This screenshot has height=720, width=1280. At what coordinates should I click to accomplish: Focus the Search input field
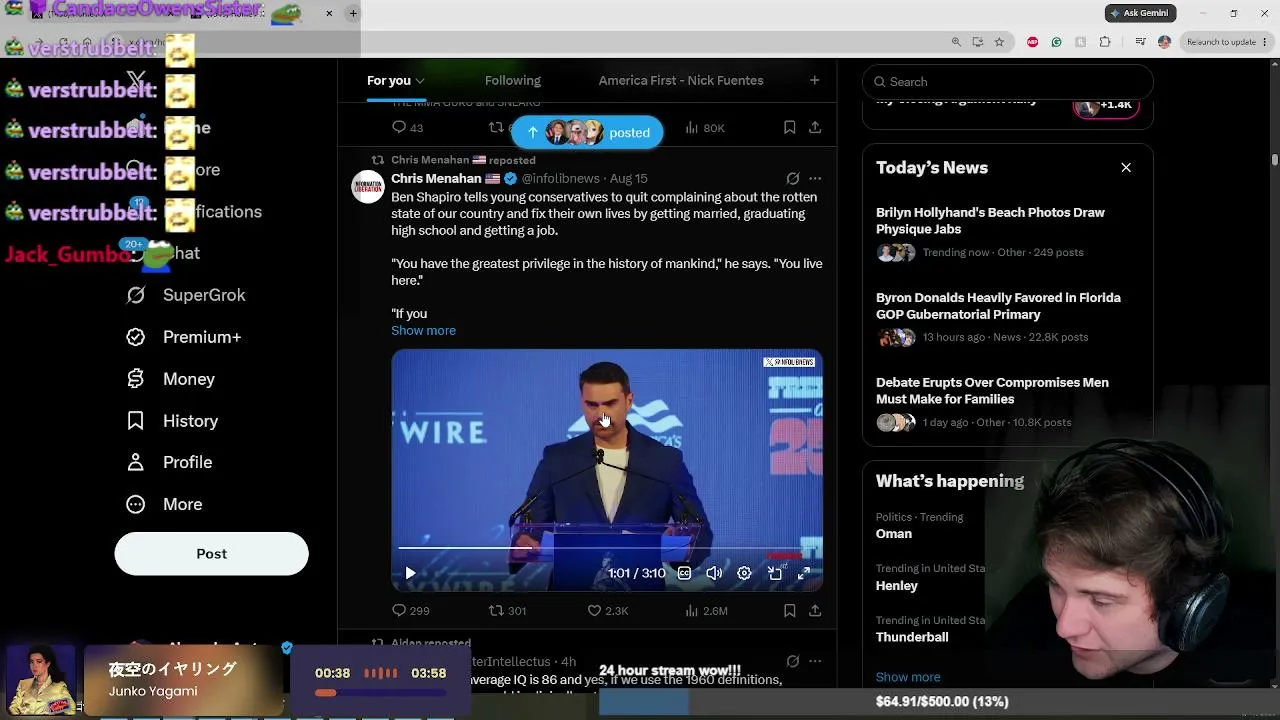tap(1008, 82)
